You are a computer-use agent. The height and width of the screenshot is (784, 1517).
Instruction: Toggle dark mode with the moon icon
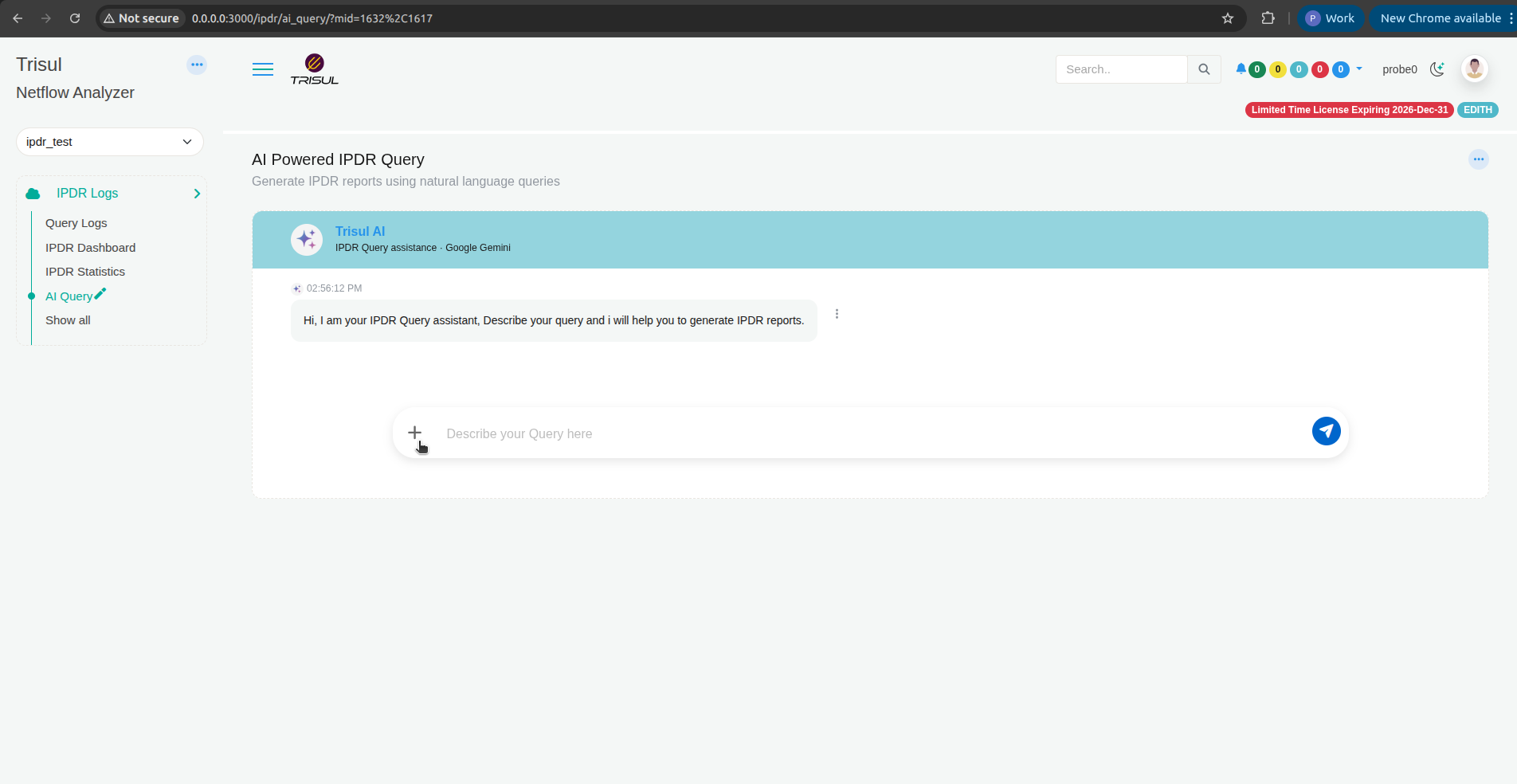(x=1437, y=69)
